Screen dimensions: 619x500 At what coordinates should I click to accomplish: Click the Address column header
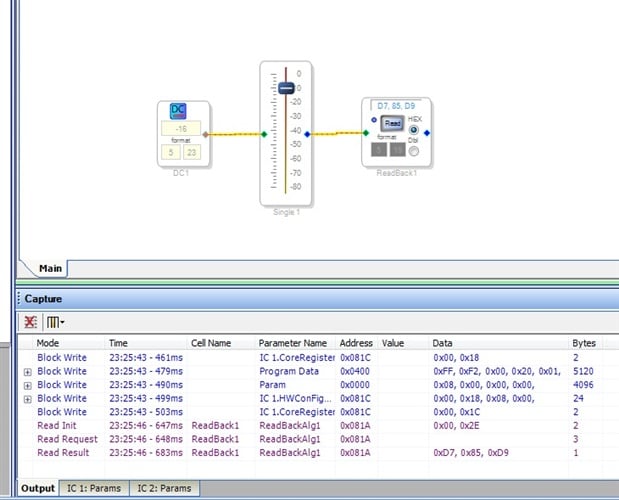[356, 343]
